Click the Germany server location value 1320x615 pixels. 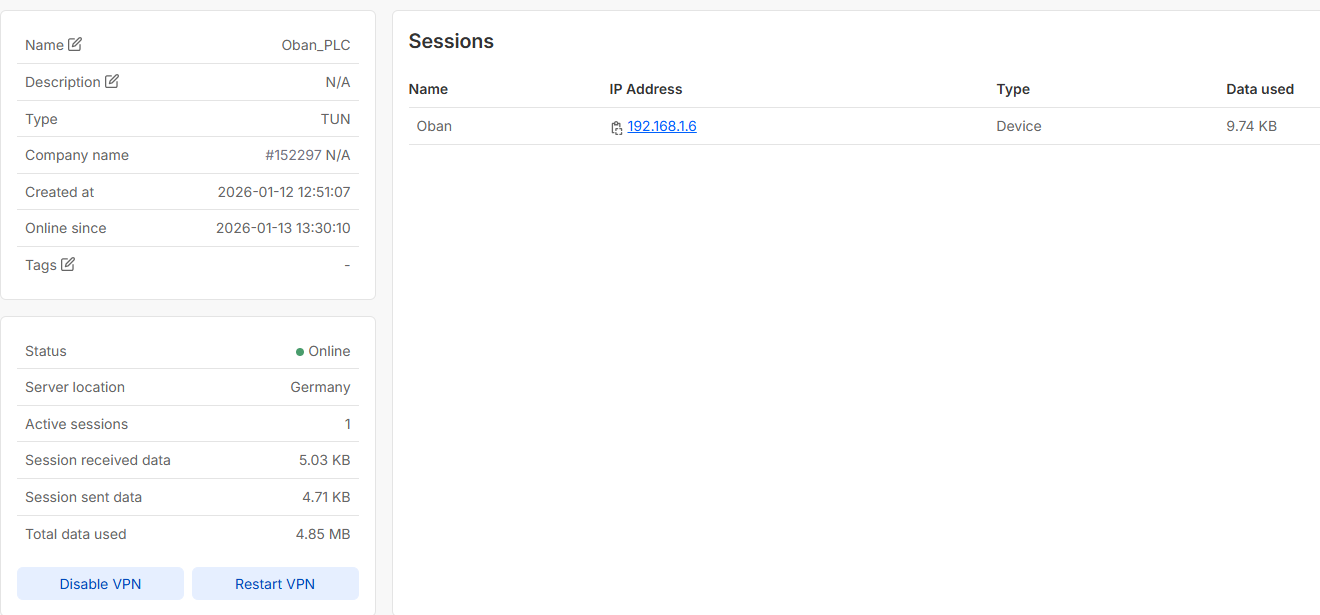click(x=320, y=387)
